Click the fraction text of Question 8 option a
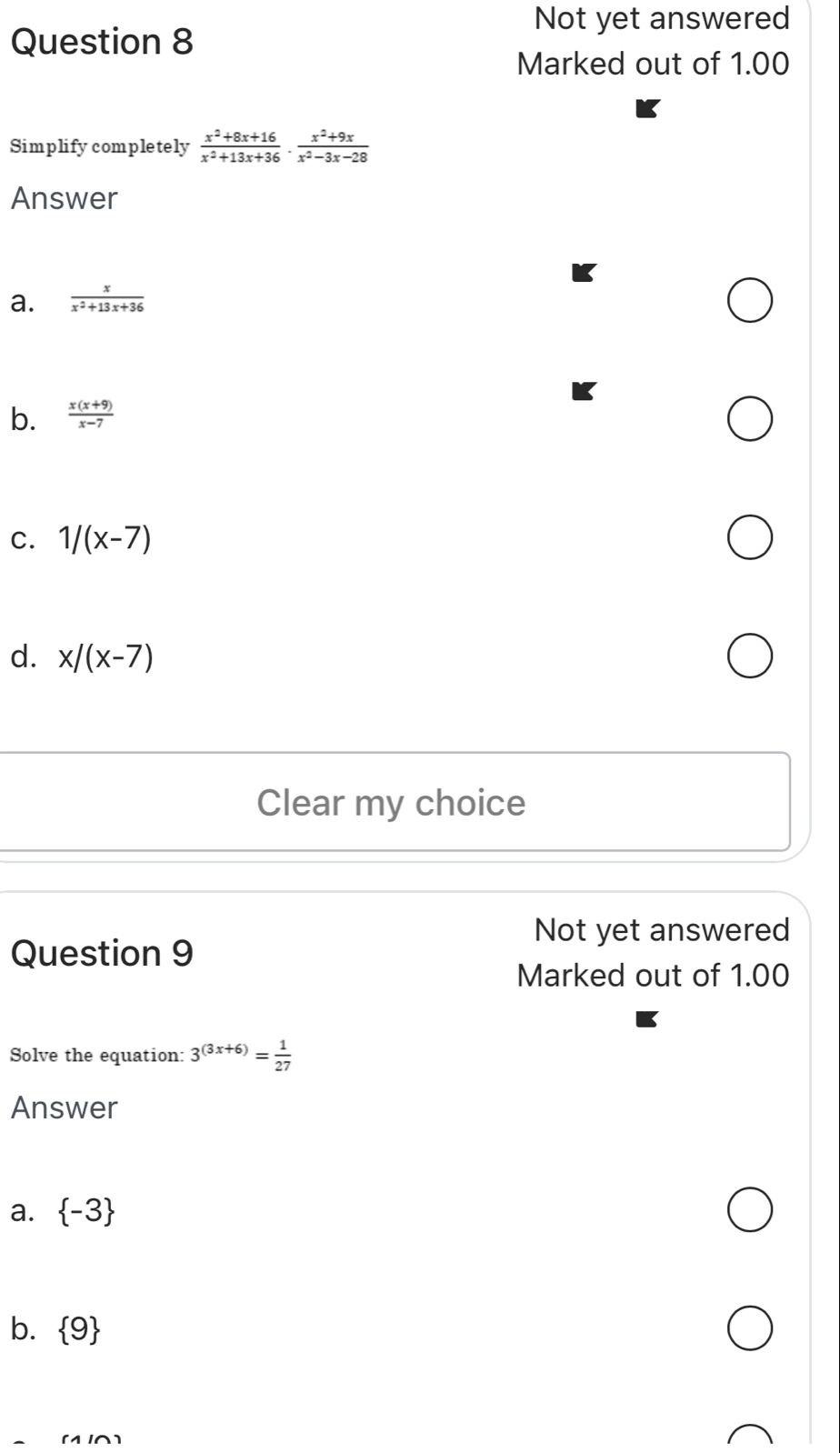Image resolution: width=840 pixels, height=1453 pixels. point(107,300)
